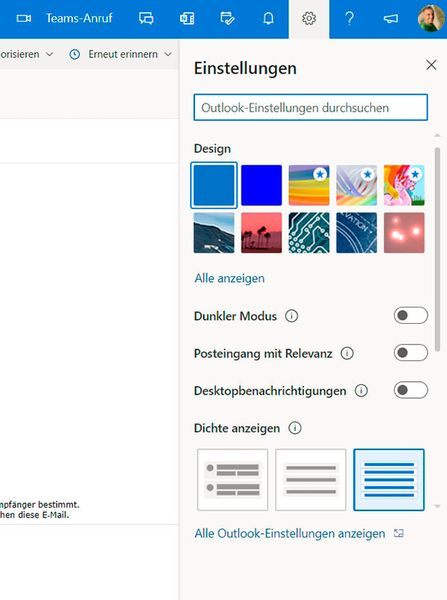Open notifications bell icon
447x600 pixels.
268,18
